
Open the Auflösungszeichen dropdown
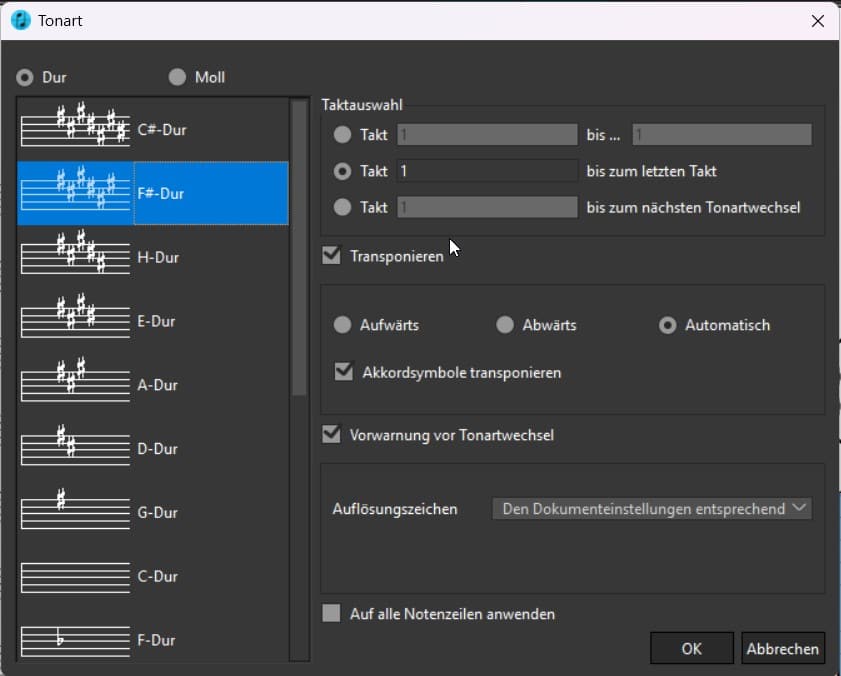[x=652, y=509]
